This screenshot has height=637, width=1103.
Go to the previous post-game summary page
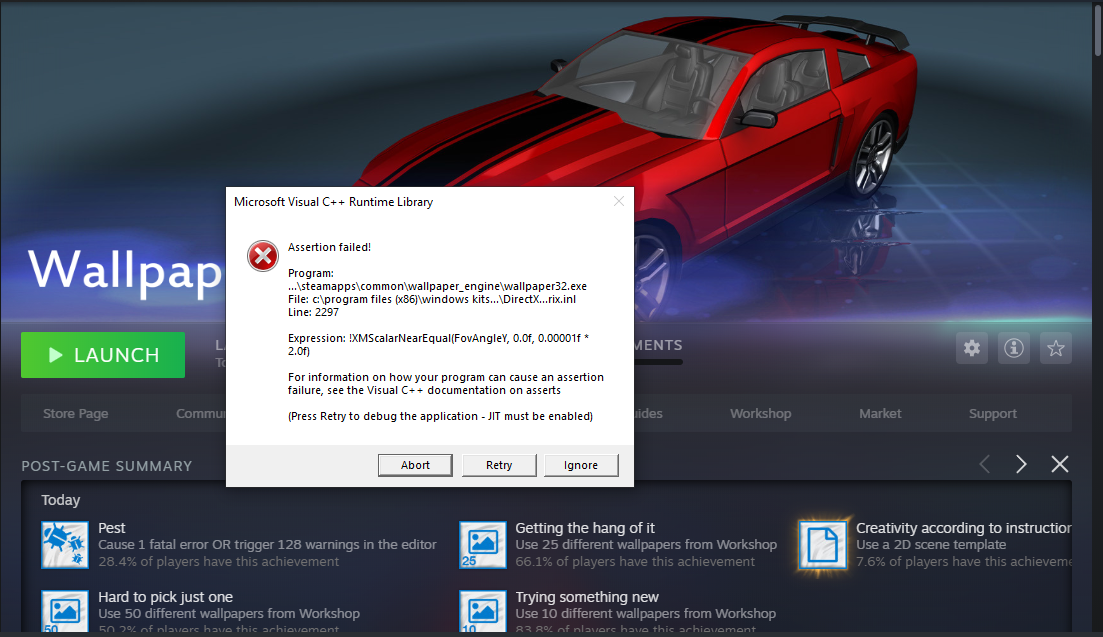pos(984,464)
